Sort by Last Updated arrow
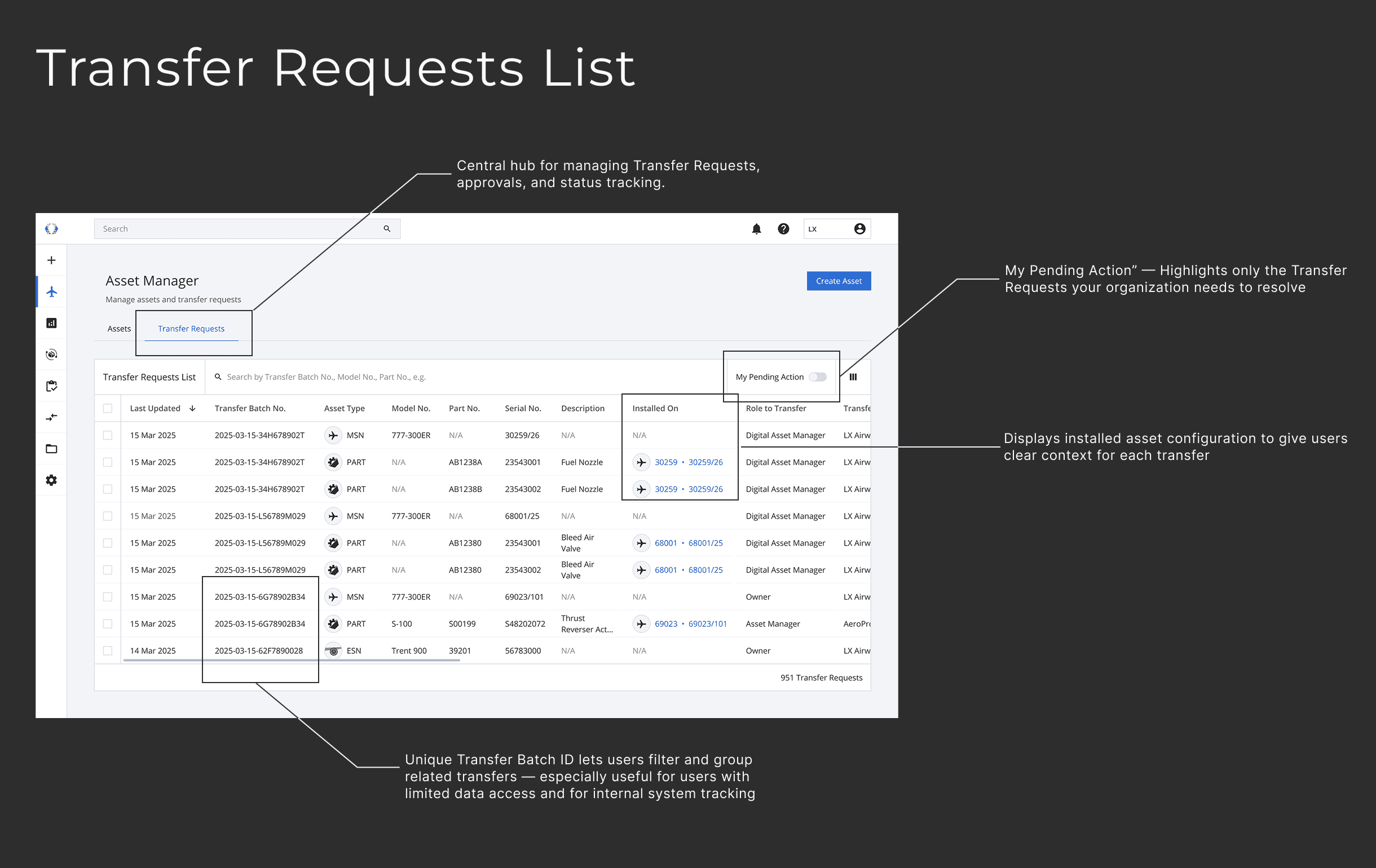 (x=192, y=408)
